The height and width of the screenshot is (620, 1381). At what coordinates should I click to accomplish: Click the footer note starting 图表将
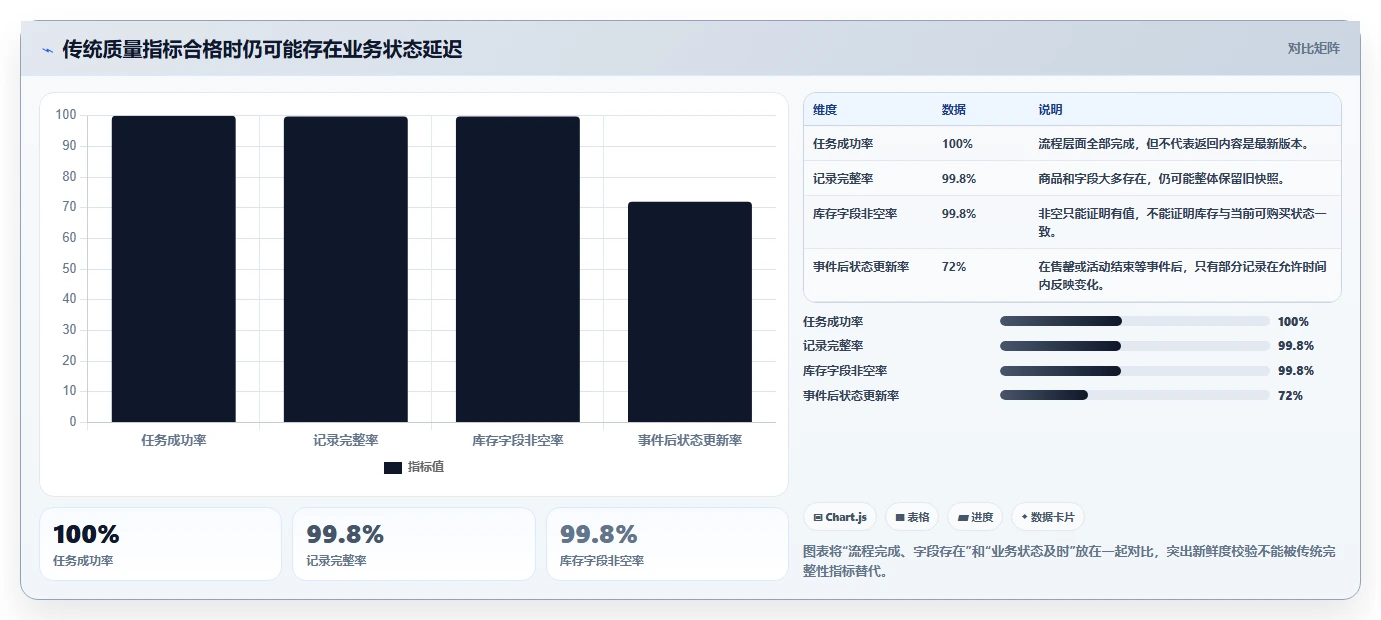click(1069, 562)
